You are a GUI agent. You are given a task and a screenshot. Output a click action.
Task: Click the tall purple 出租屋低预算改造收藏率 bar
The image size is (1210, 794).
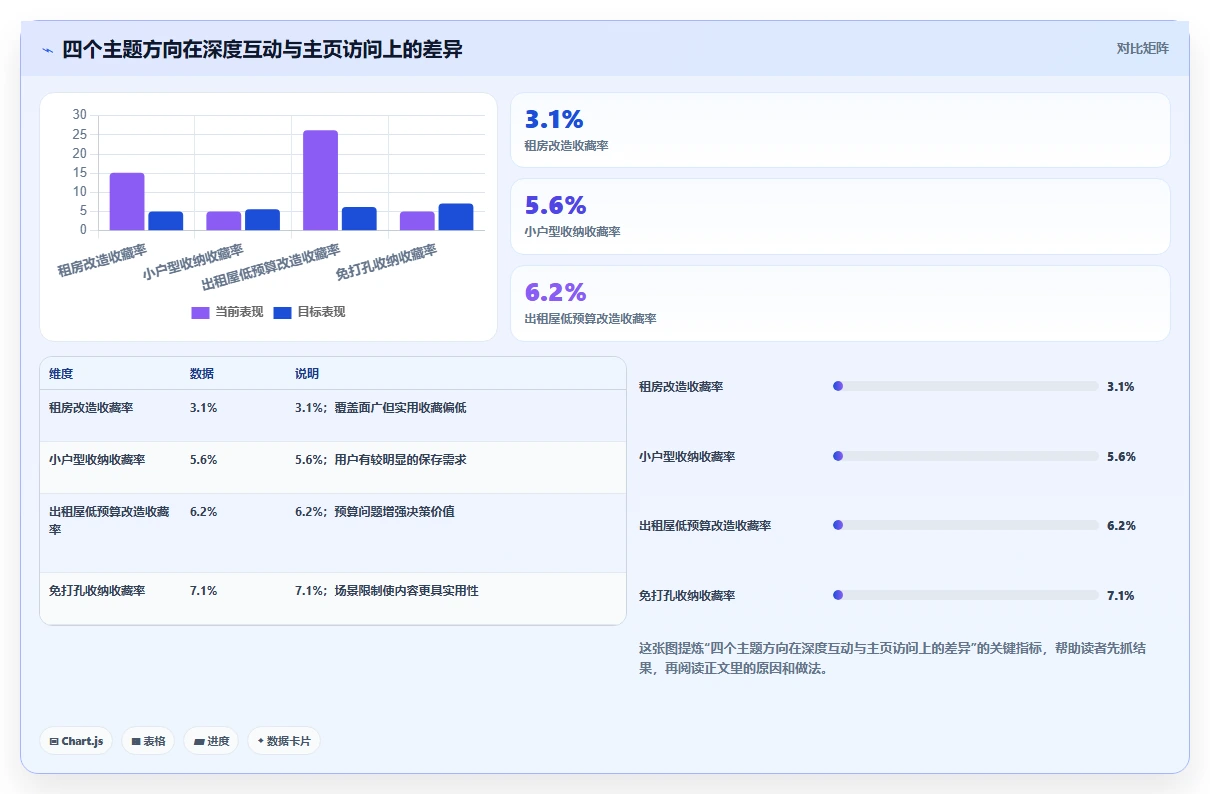click(x=321, y=180)
